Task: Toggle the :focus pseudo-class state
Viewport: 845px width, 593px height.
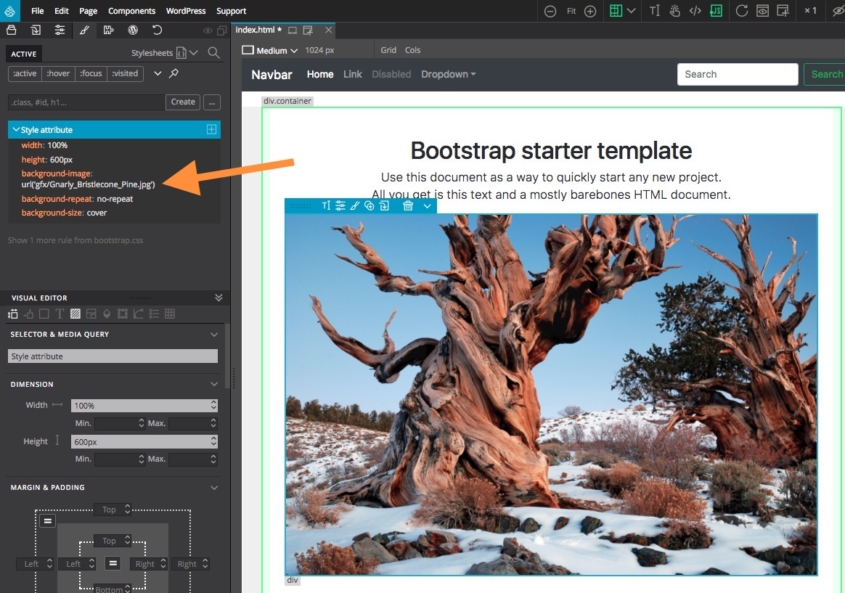Action: click(x=91, y=73)
